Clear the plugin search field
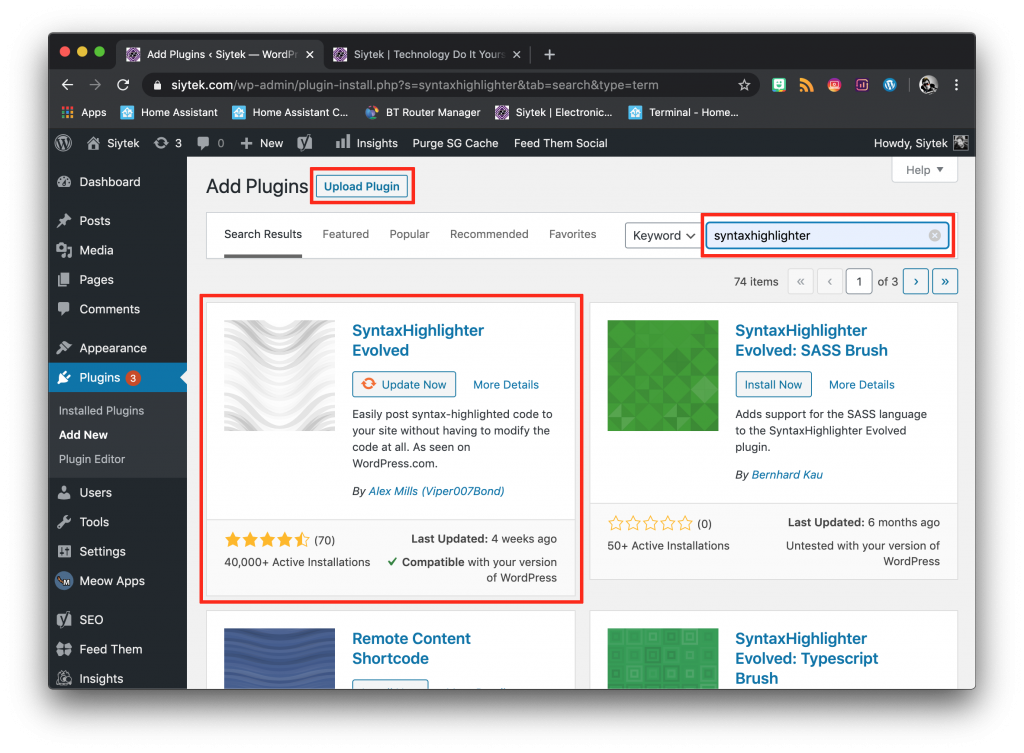The width and height of the screenshot is (1024, 753). (x=935, y=236)
